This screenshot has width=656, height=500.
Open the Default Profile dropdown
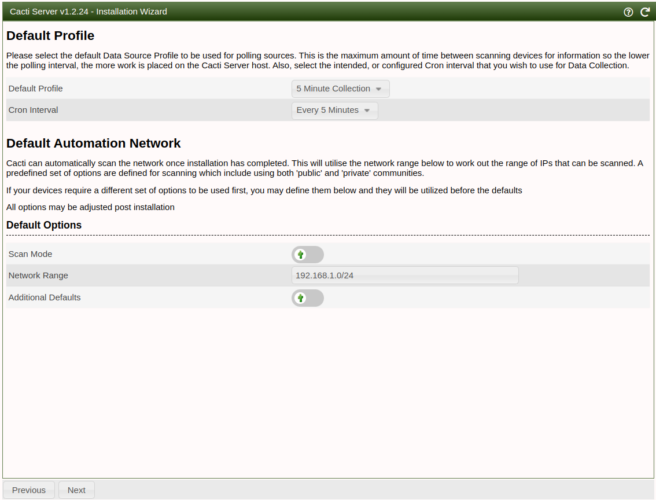pos(341,89)
